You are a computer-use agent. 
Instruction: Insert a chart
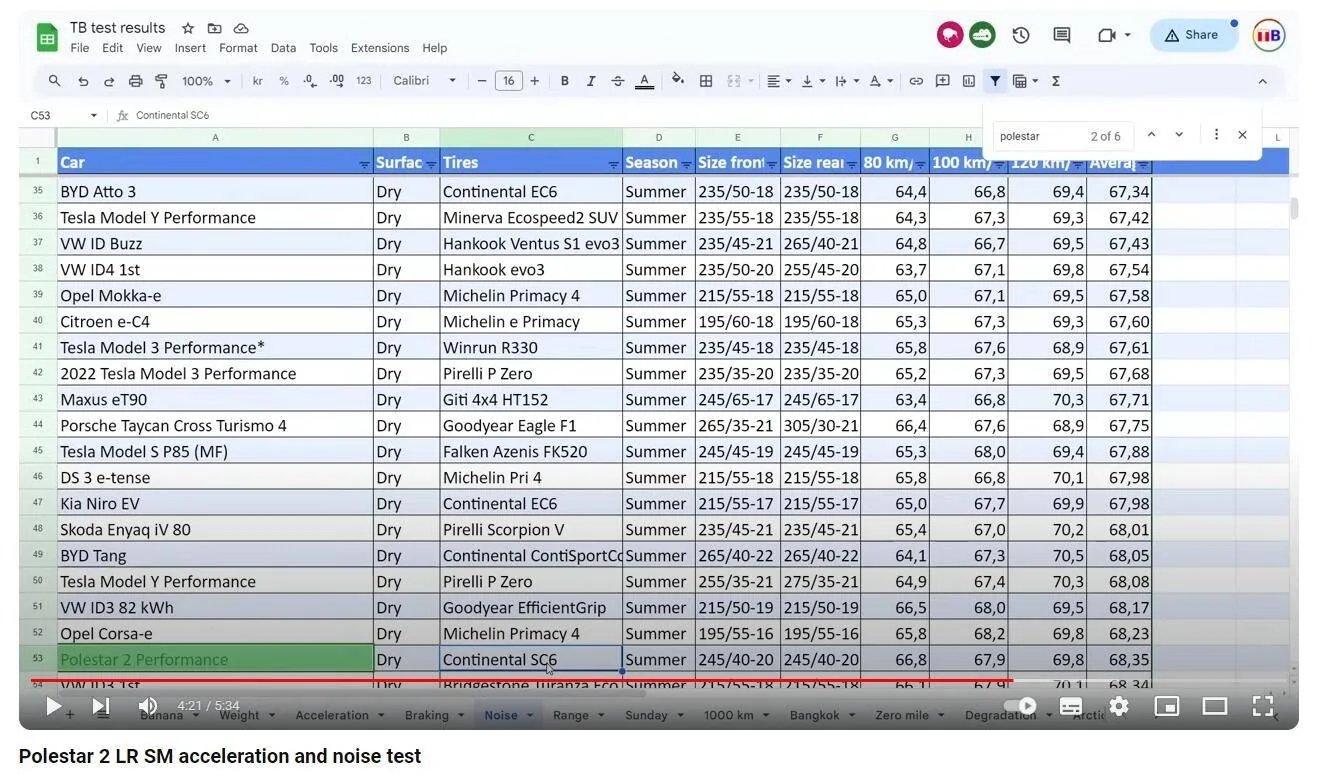click(x=968, y=81)
